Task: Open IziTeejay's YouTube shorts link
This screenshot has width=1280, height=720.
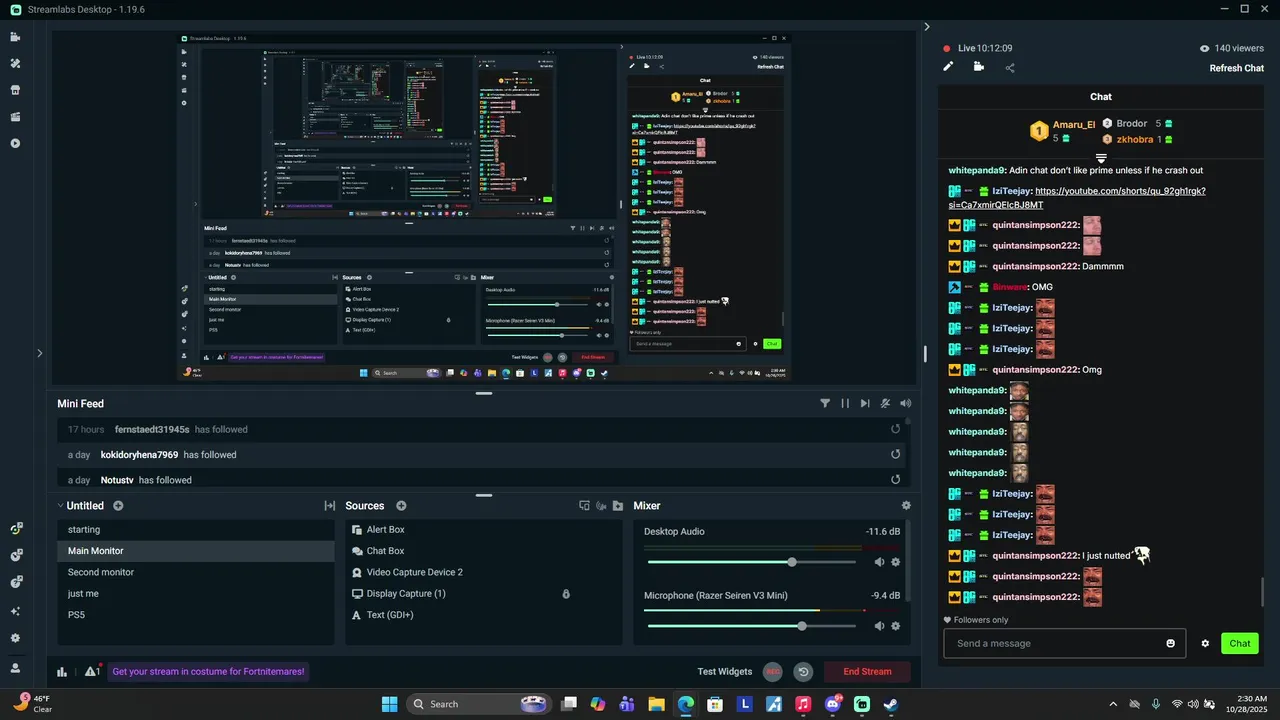Action: coord(1077,198)
